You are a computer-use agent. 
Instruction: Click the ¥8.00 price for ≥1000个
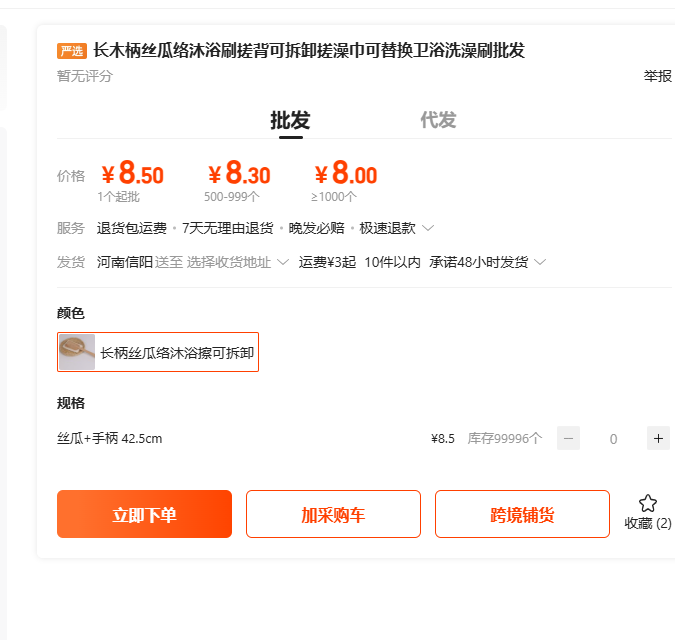[x=345, y=175]
